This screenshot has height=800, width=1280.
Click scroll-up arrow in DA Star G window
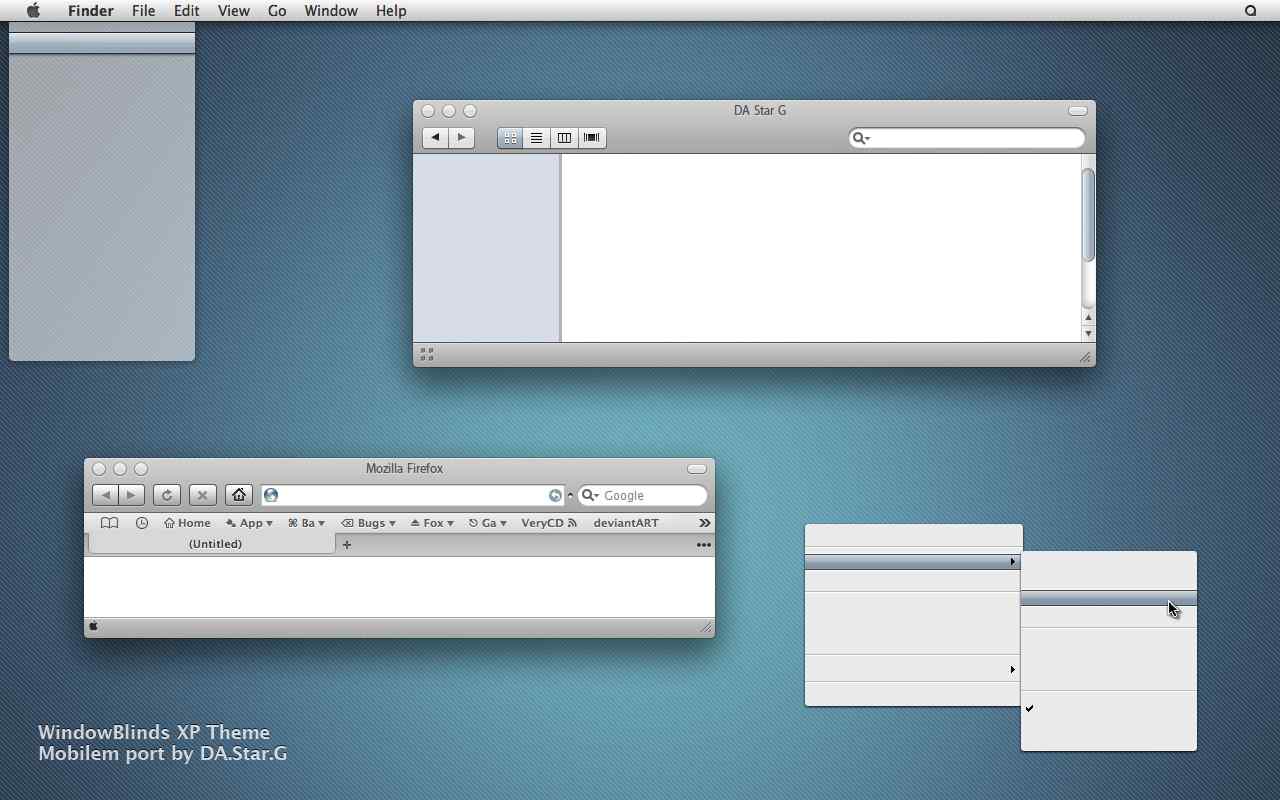(x=1088, y=317)
